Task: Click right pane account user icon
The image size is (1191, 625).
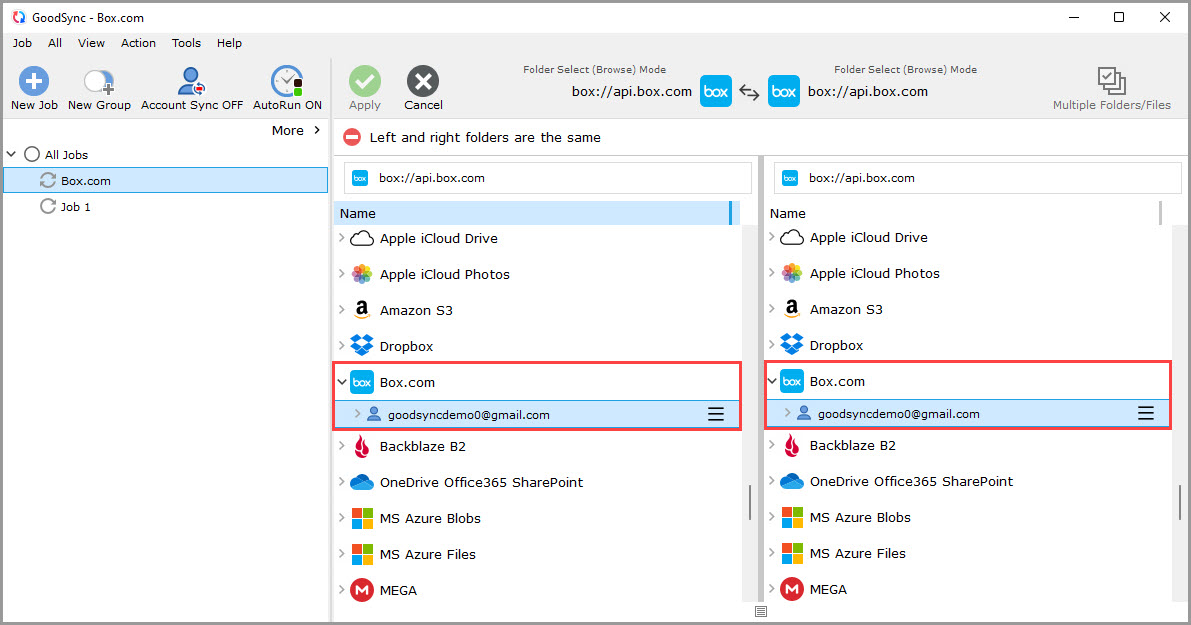Action: pyautogui.click(x=804, y=413)
